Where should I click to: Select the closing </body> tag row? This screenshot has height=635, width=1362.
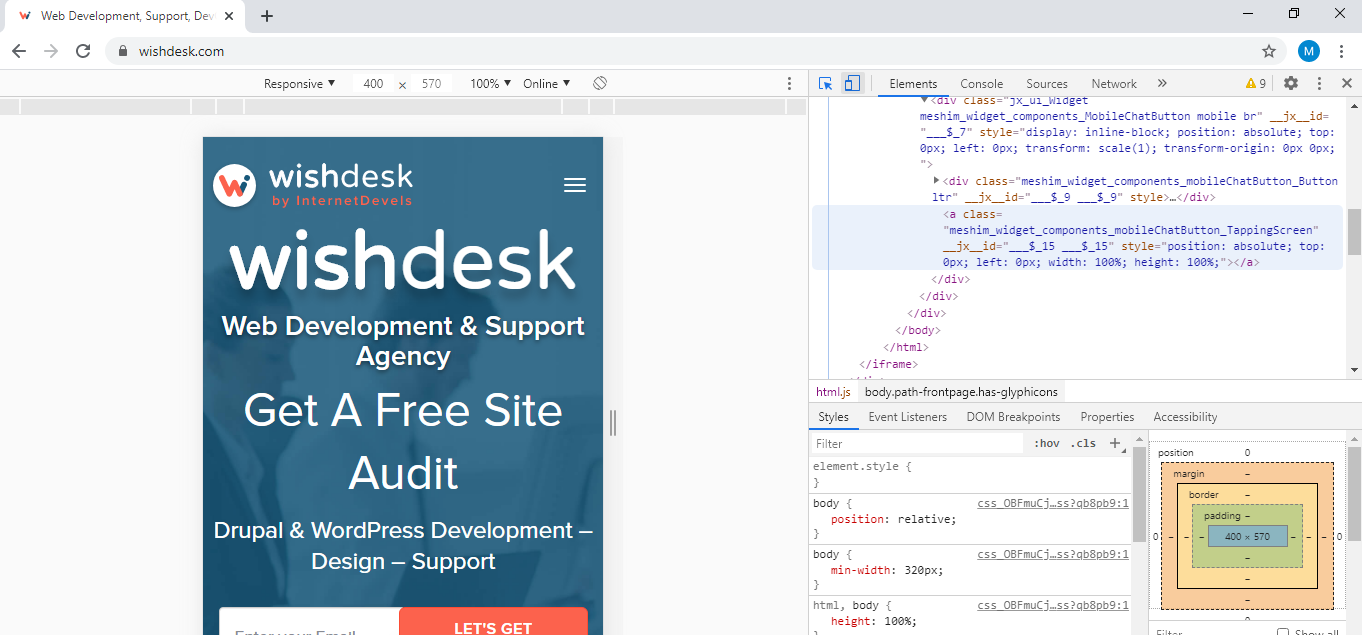point(918,330)
